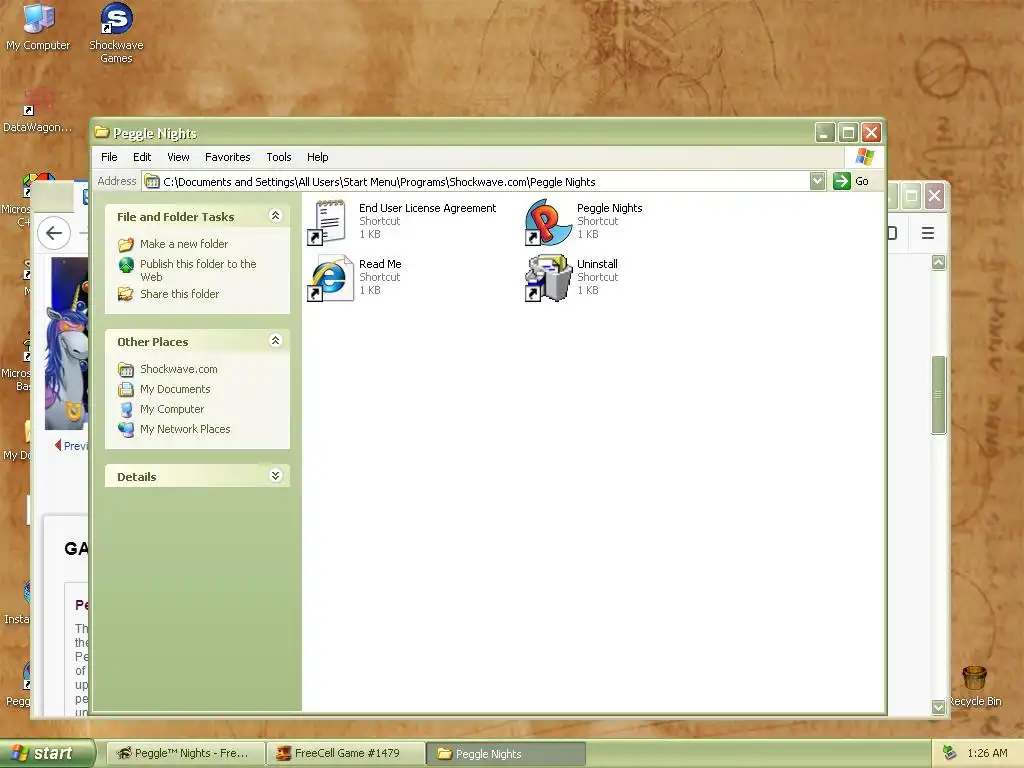Image resolution: width=1024 pixels, height=768 pixels.
Task: Click the green Go arrow button
Action: tap(841, 182)
